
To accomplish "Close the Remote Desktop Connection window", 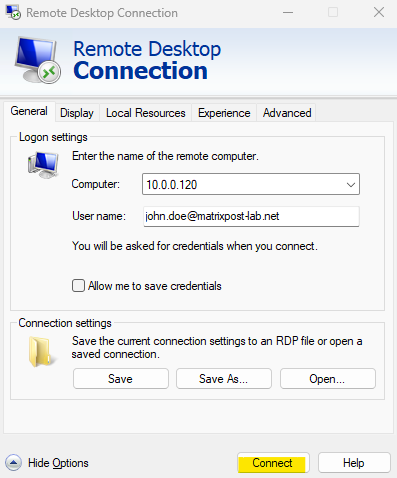I will [379, 13].
